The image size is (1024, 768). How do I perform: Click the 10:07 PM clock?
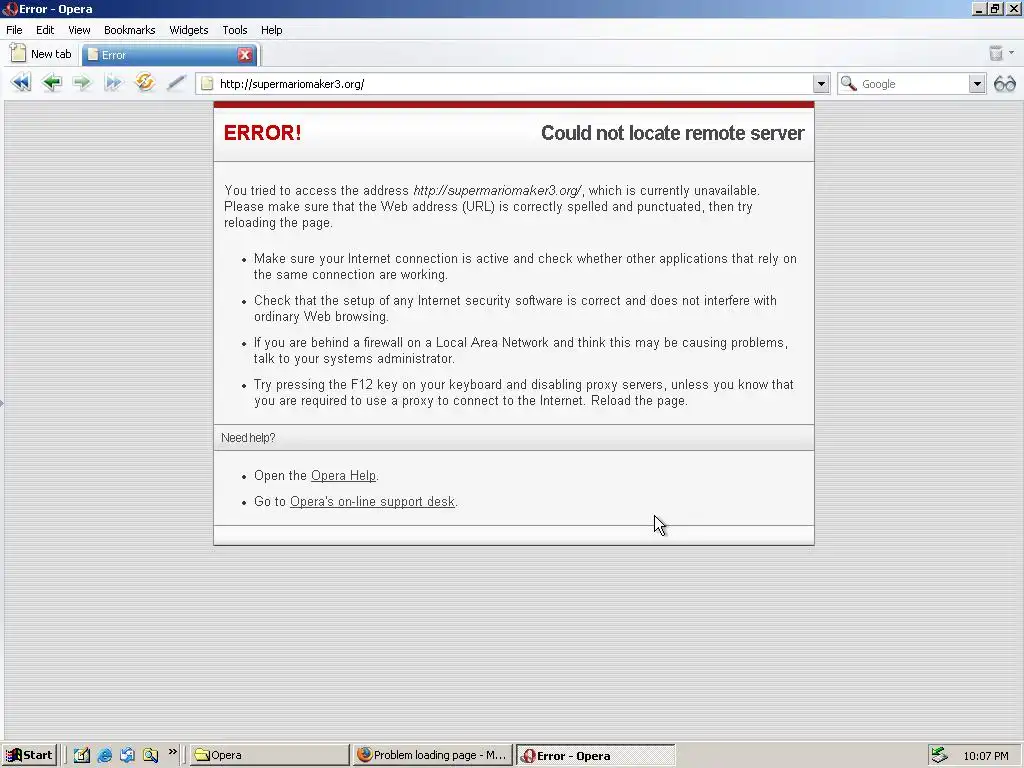[x=985, y=756]
